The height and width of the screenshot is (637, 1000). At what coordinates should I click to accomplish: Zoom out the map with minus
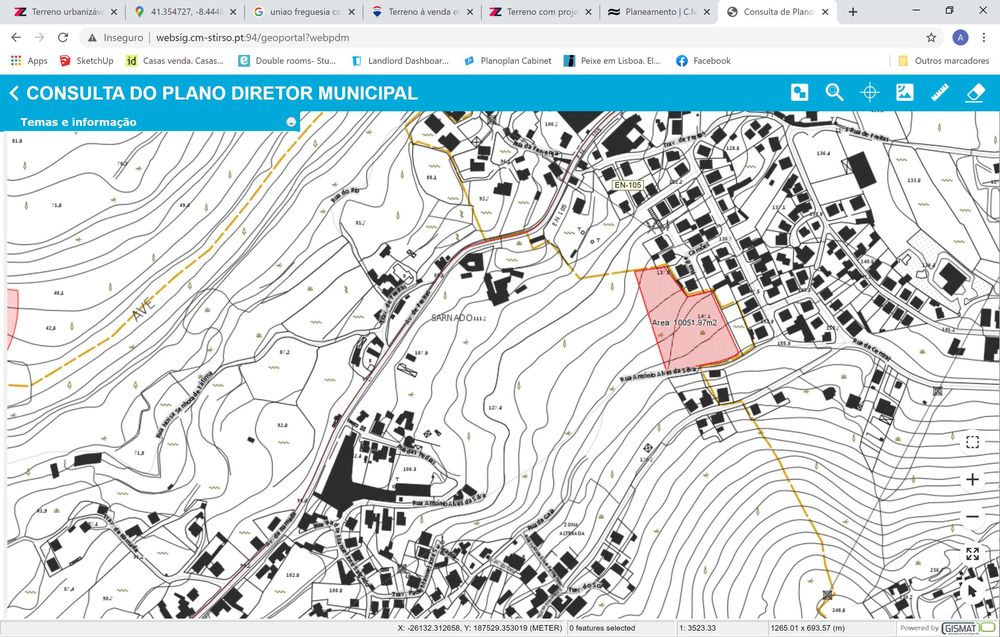click(x=972, y=516)
